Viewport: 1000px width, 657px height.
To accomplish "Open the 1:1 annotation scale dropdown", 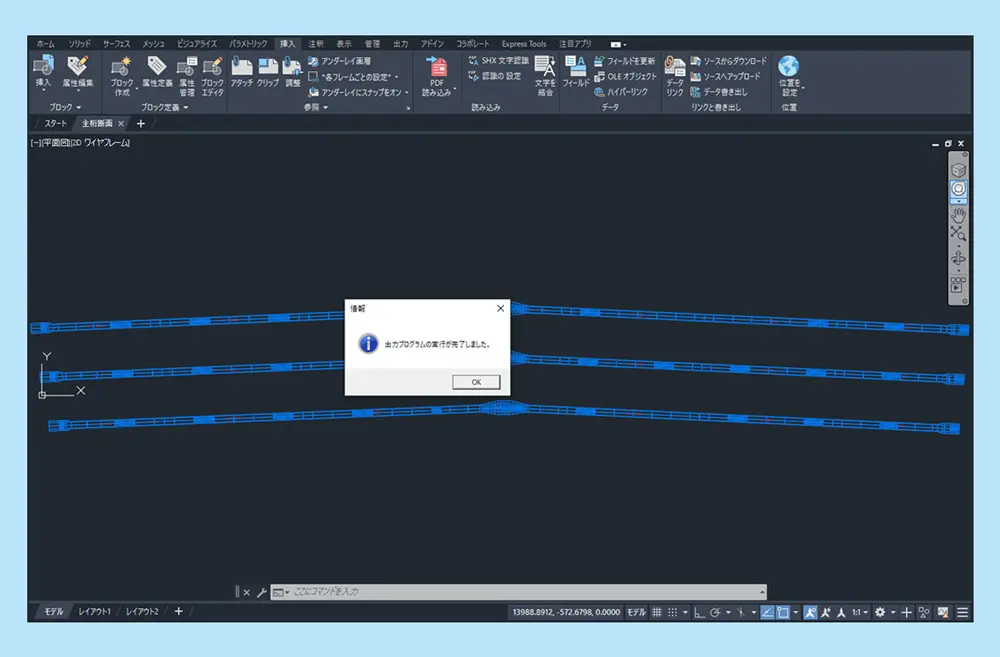I will (x=860, y=612).
